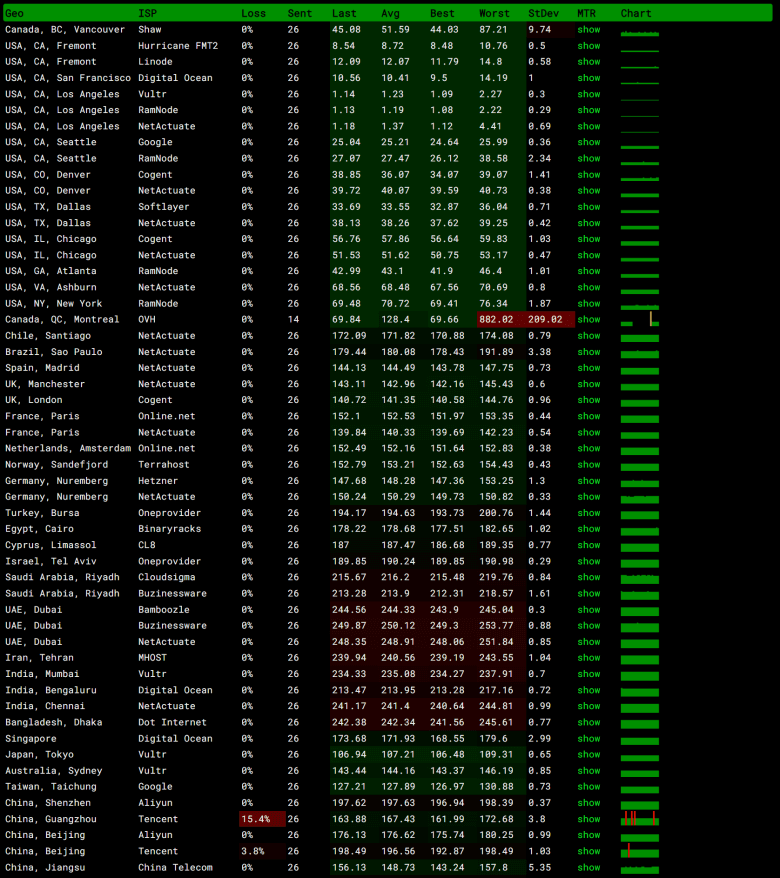Open show link for Dallas Softlayer
This screenshot has width=780, height=878.
click(588, 207)
